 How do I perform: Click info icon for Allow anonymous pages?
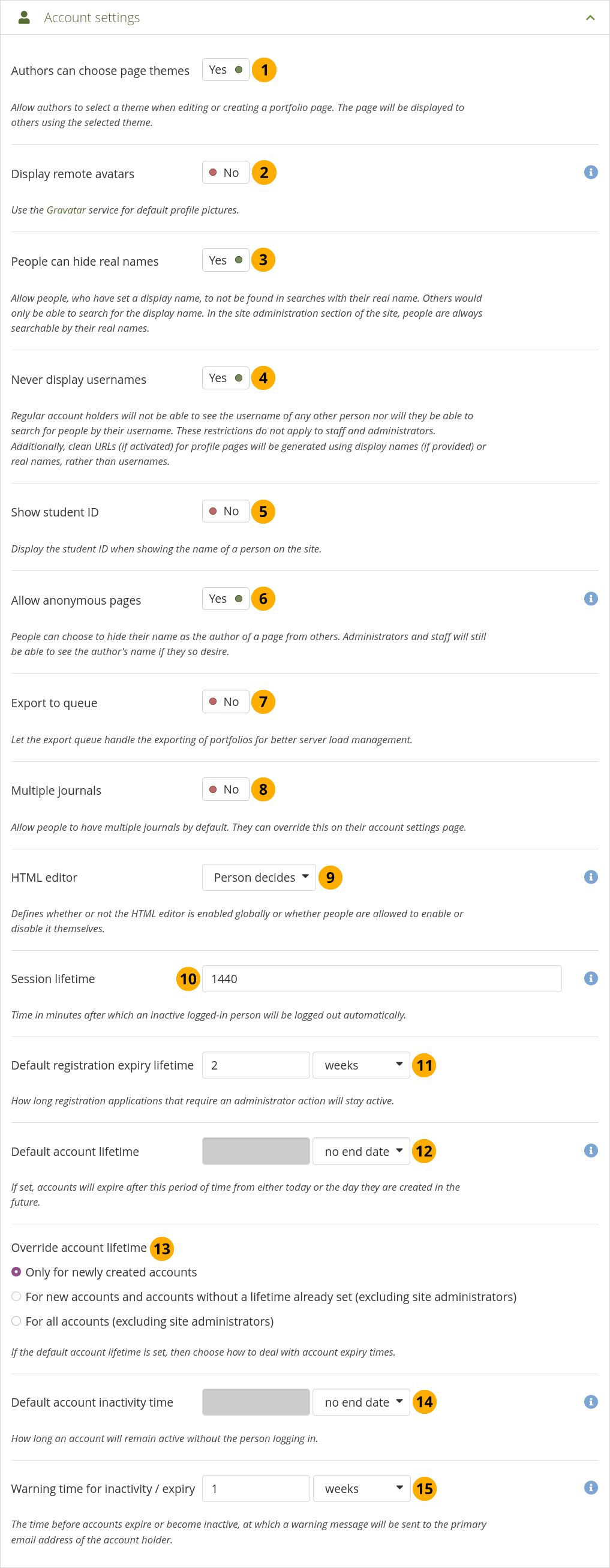591,599
